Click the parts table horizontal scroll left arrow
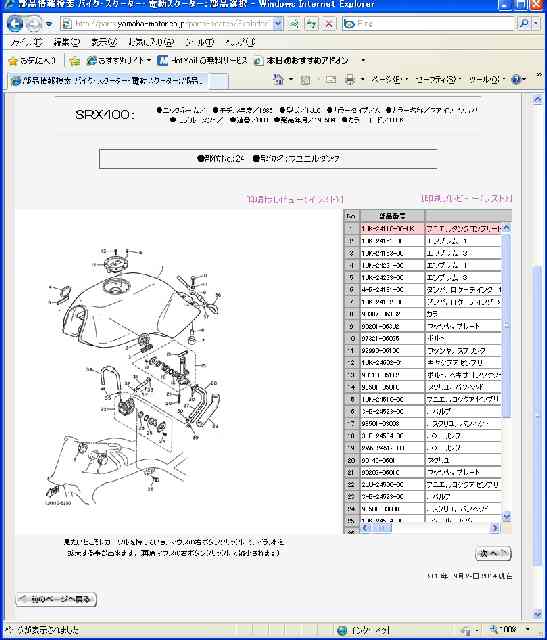The image size is (547, 640). tap(365, 528)
